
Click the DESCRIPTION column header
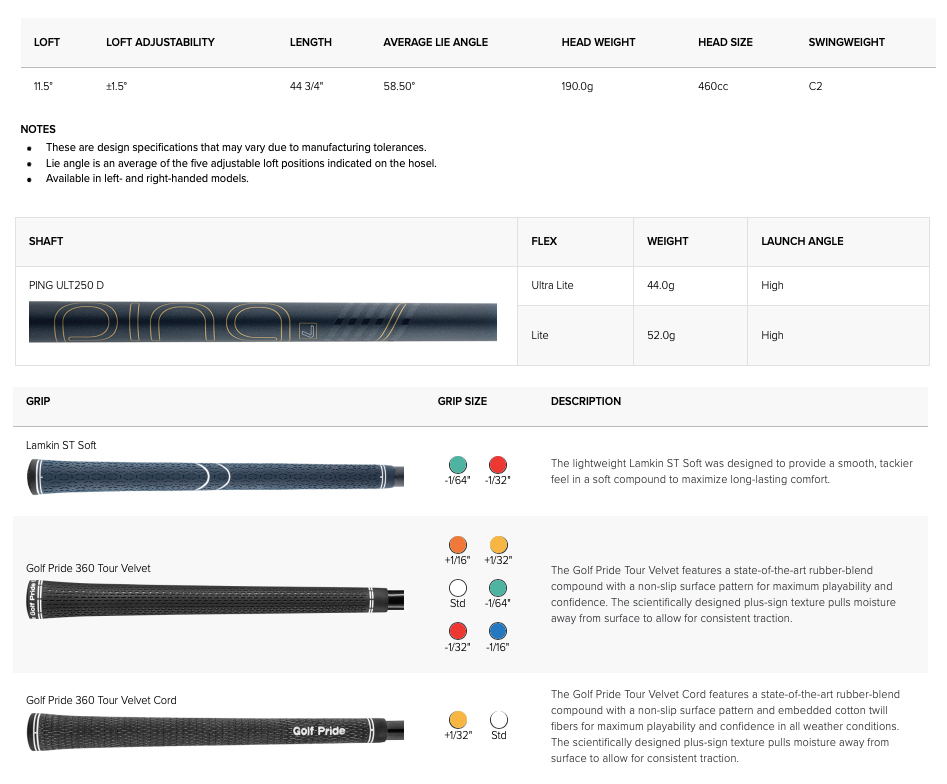click(586, 402)
